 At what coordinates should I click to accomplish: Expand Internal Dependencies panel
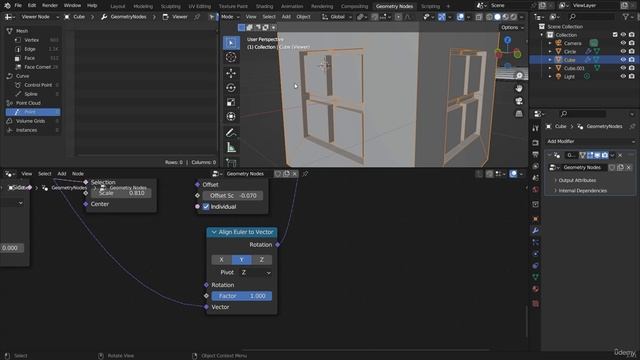pos(582,191)
